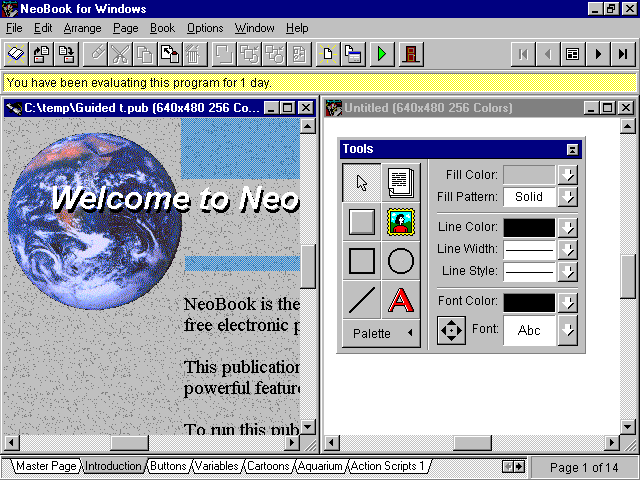Image resolution: width=640 pixels, height=480 pixels.
Task: Click the black Line Color swatch
Action: tap(529, 227)
